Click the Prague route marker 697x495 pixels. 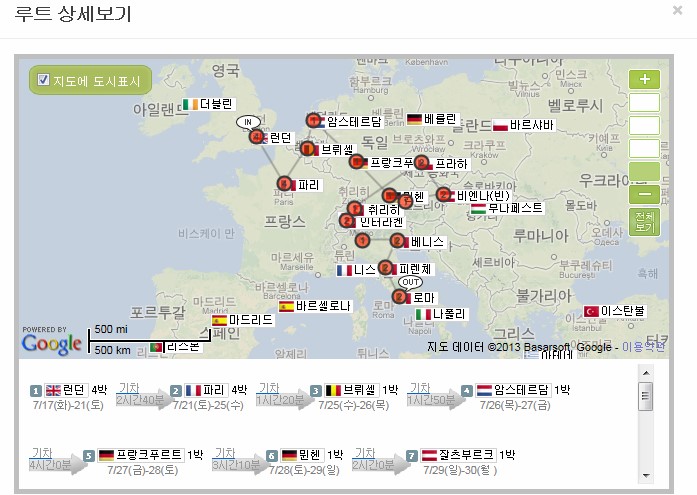[x=421, y=163]
